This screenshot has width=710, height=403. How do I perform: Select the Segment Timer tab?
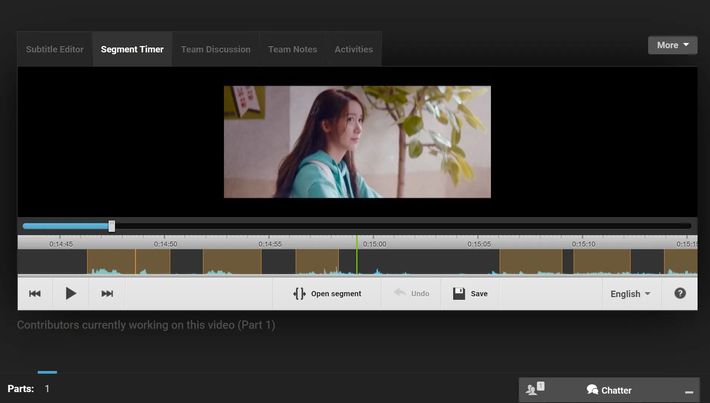[132, 49]
